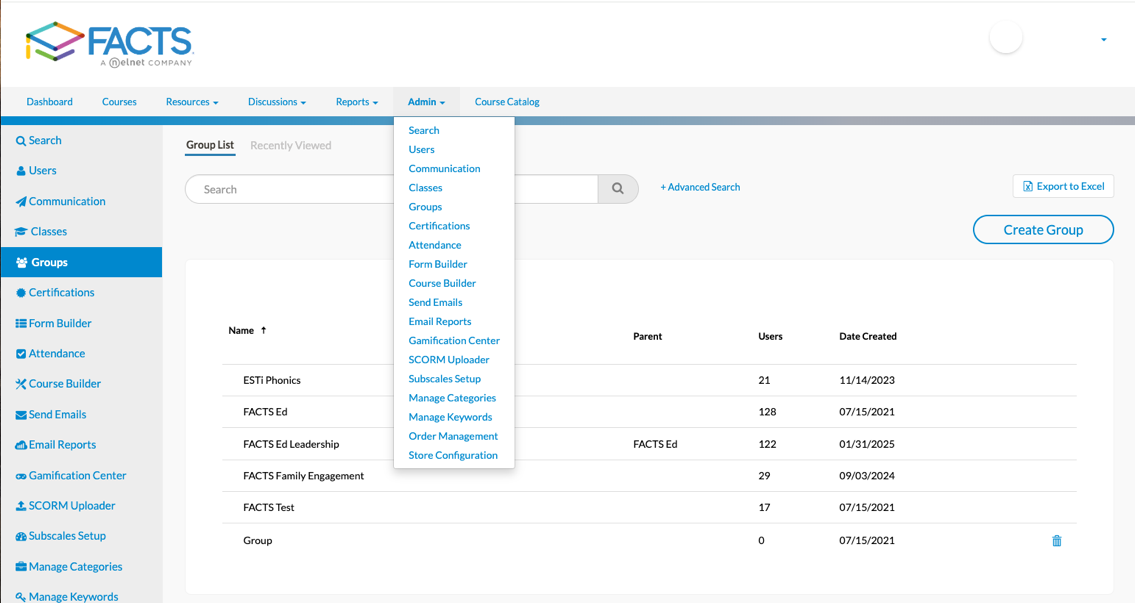This screenshot has height=603, width=1135.
Task: Click the chart icon beside sidebar Email Reports
Action: pyautogui.click(x=21, y=445)
